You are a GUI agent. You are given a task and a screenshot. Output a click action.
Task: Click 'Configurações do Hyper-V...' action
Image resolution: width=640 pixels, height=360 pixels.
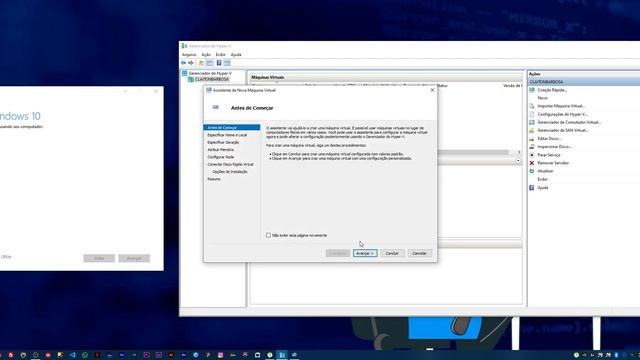[x=562, y=114]
